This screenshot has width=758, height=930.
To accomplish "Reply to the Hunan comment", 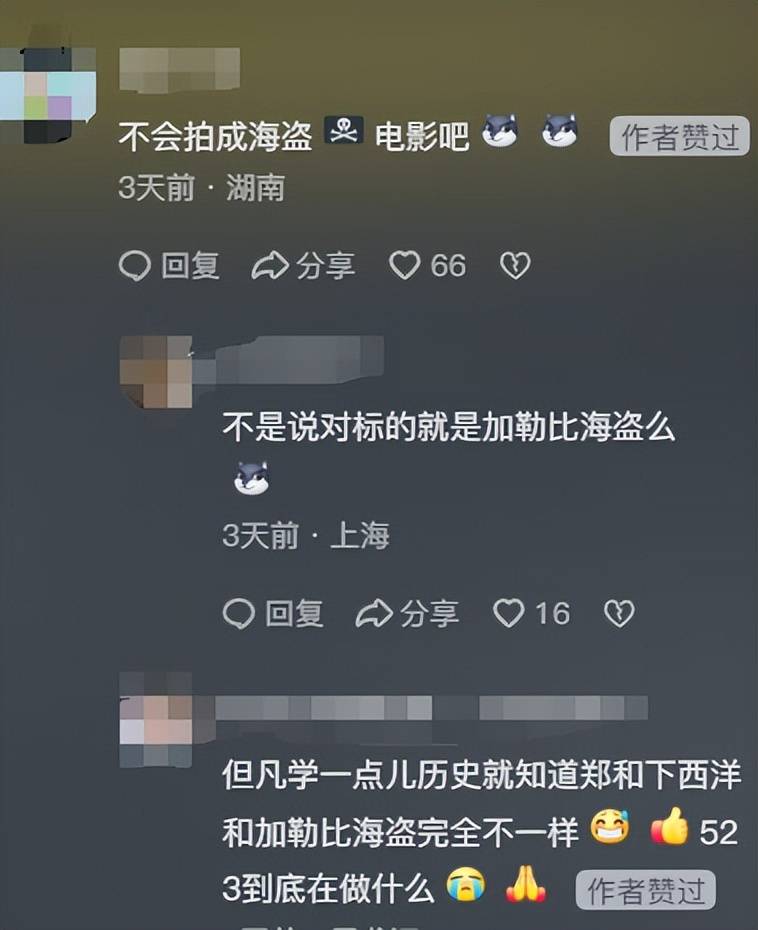I will pyautogui.click(x=170, y=265).
